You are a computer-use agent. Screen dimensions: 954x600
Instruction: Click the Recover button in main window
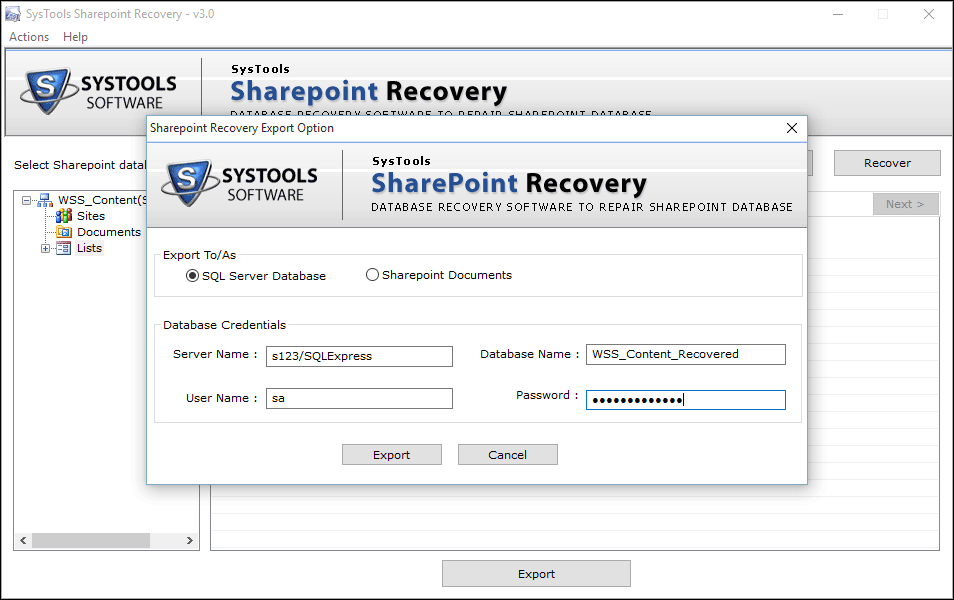click(x=887, y=163)
